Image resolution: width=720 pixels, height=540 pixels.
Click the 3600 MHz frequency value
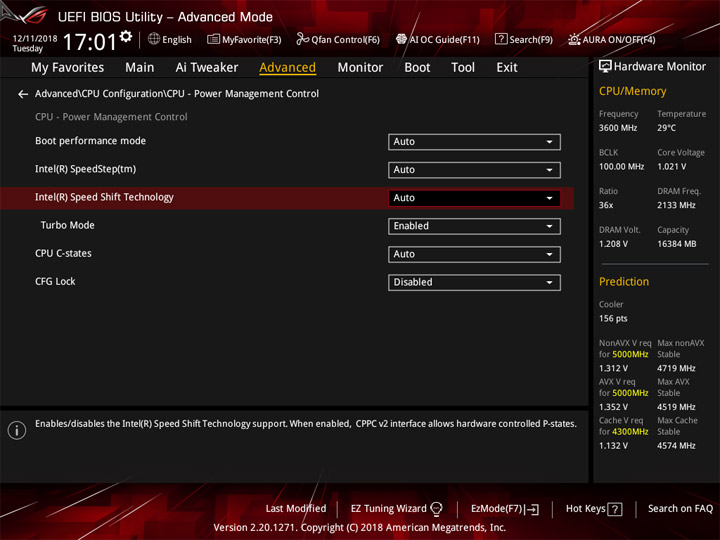click(x=618, y=128)
